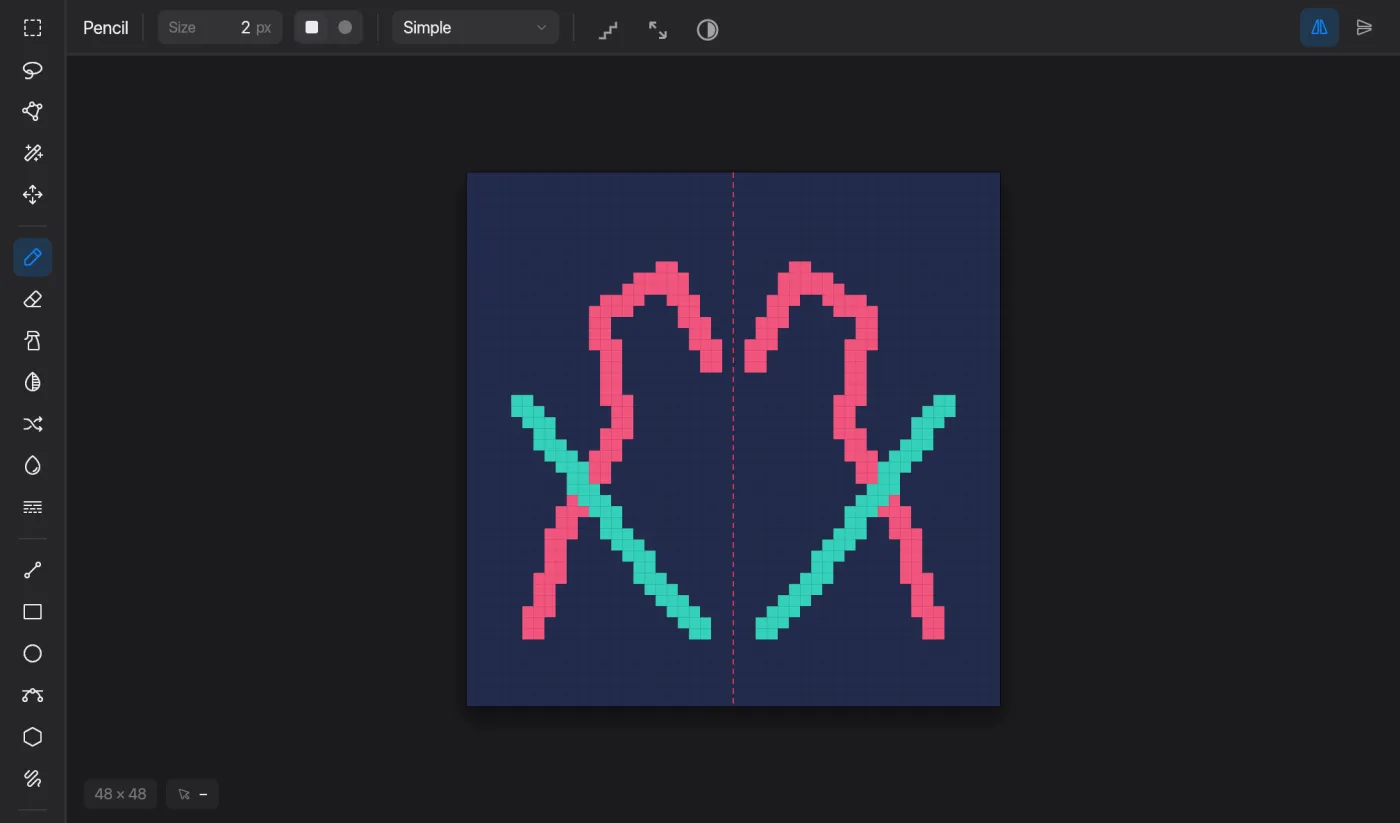Toggle the stair-step pixel-perfect option
1400x823 pixels.
(x=608, y=29)
